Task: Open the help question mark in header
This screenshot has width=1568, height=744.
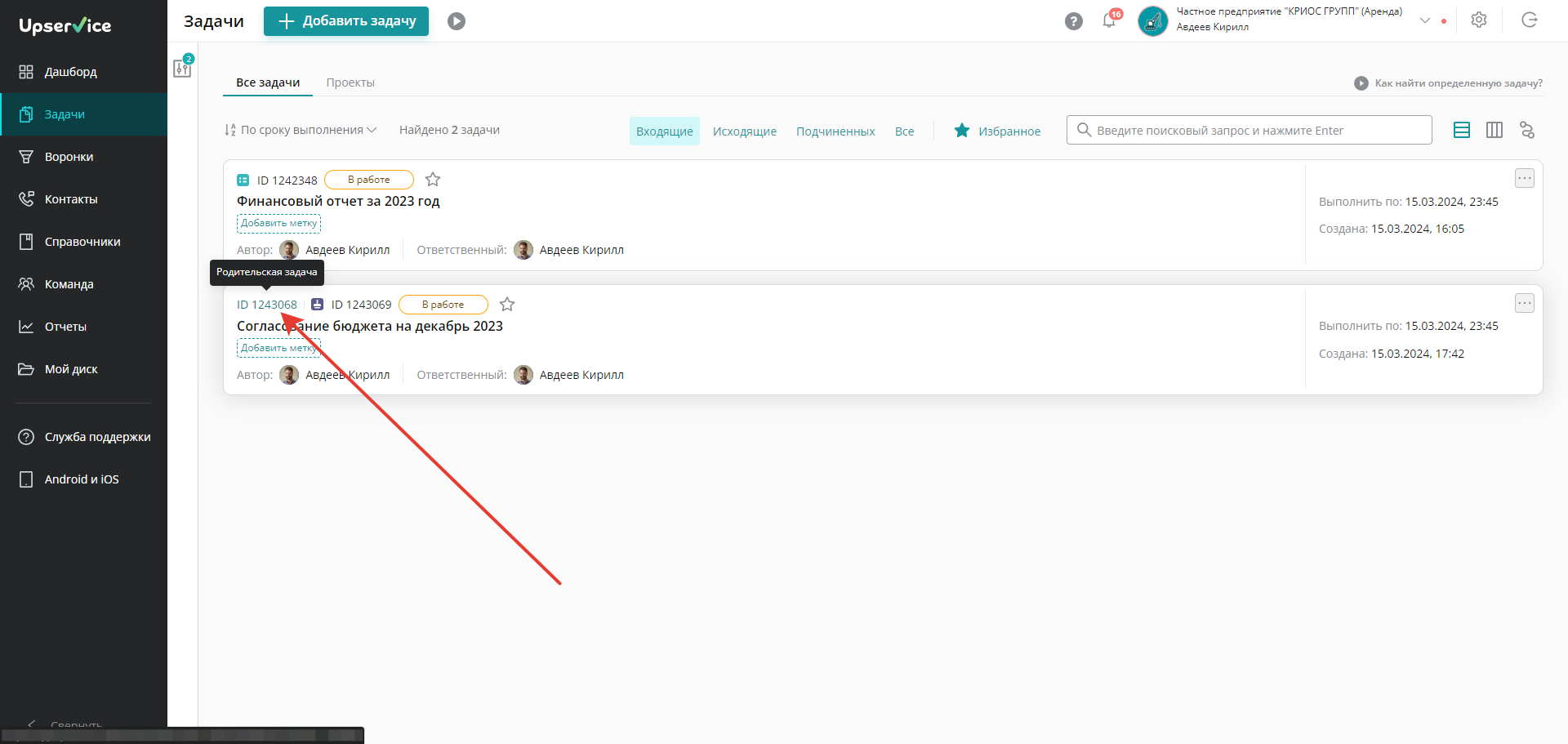Action: [1074, 21]
